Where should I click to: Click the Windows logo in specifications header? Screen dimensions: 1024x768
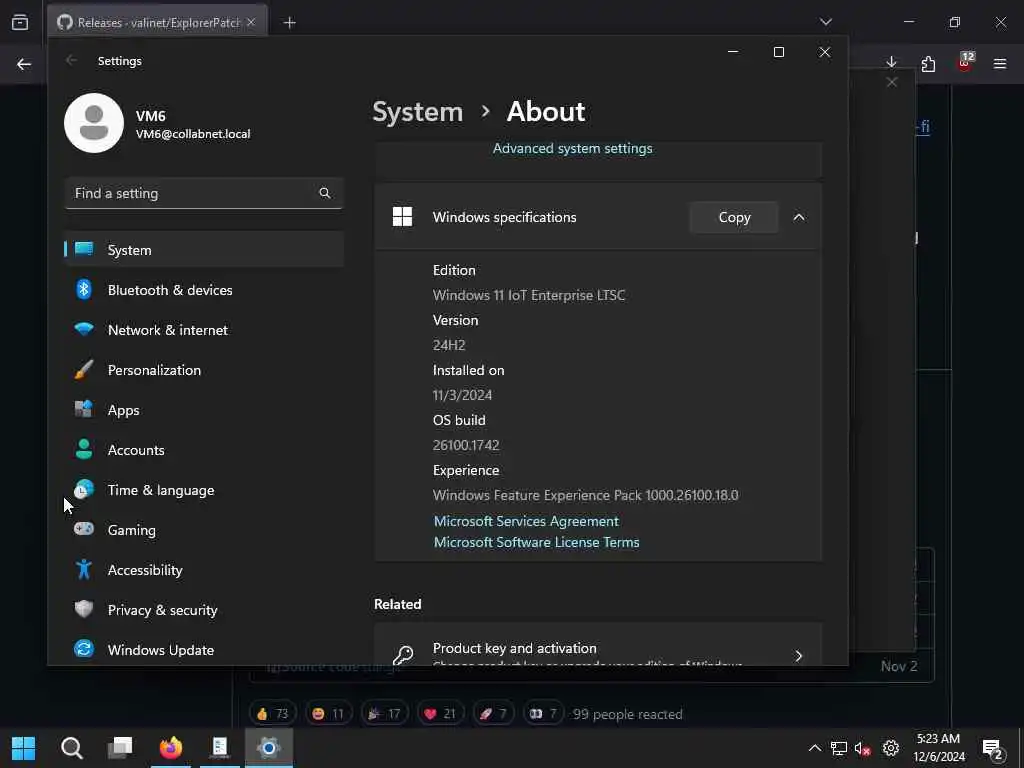point(402,217)
